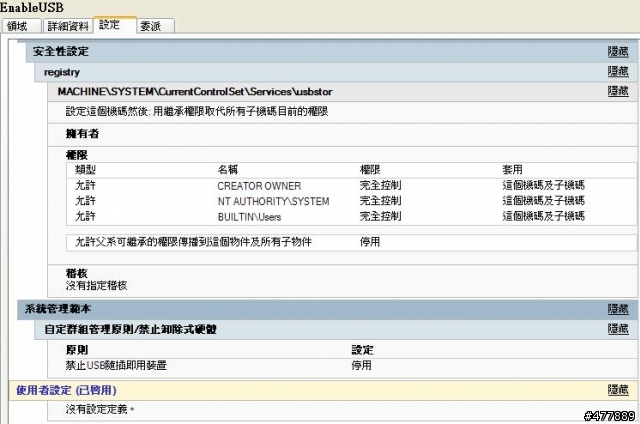Click 完全控制 in BUILTIN\Users row
640x424 pixels.
coord(380,217)
